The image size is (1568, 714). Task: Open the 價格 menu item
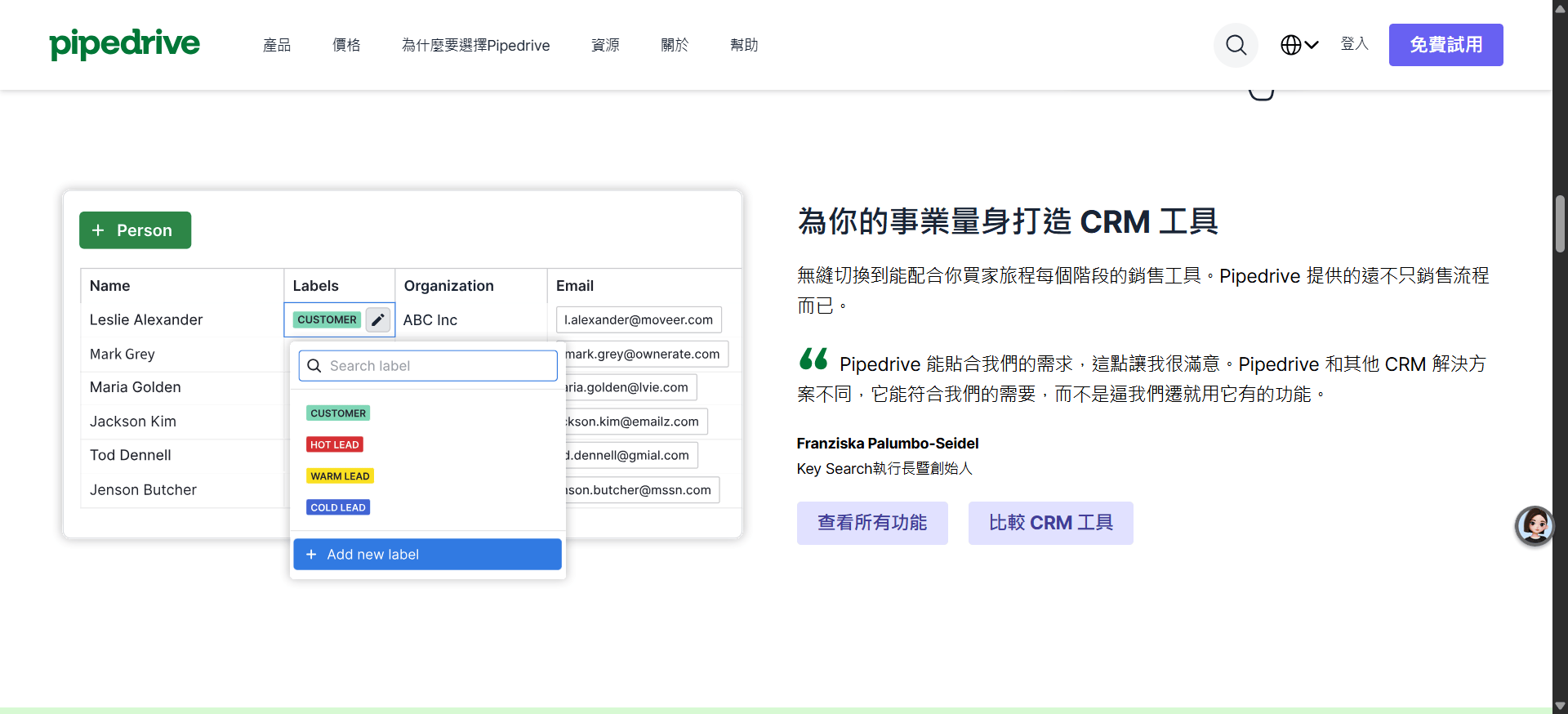pyautogui.click(x=346, y=45)
